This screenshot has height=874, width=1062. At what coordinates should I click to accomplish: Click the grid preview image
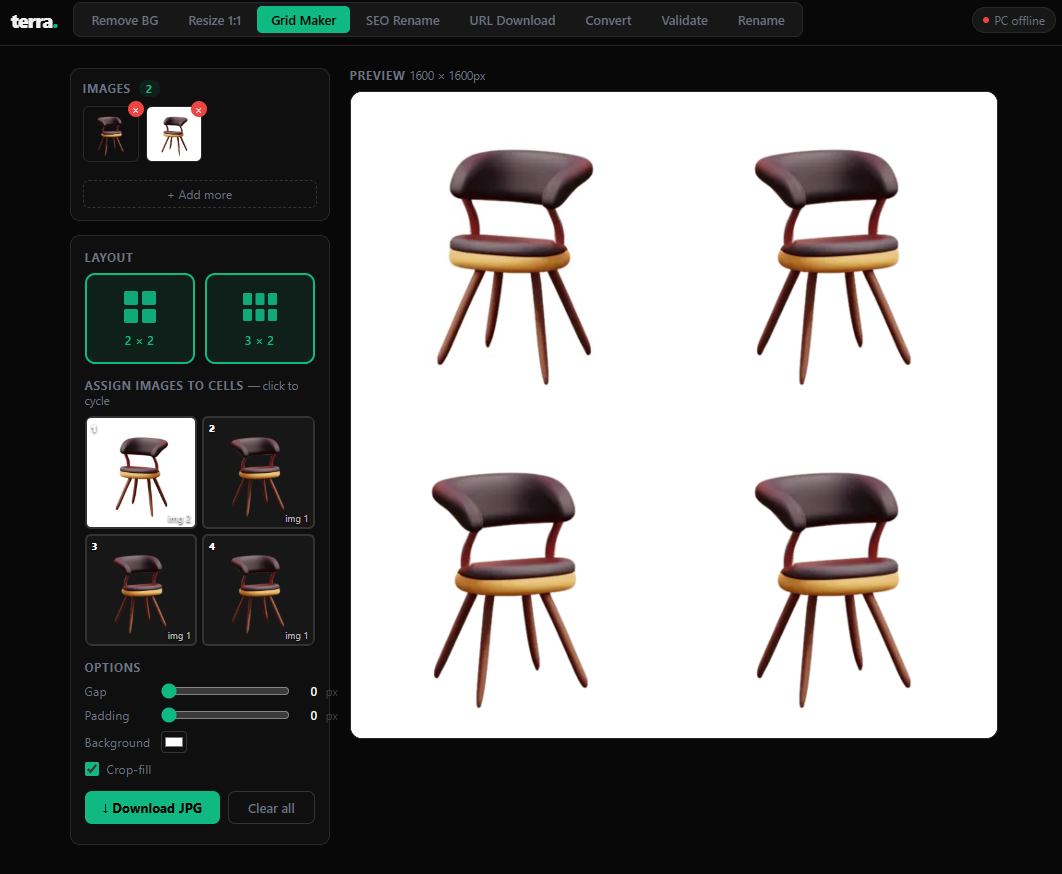click(673, 415)
